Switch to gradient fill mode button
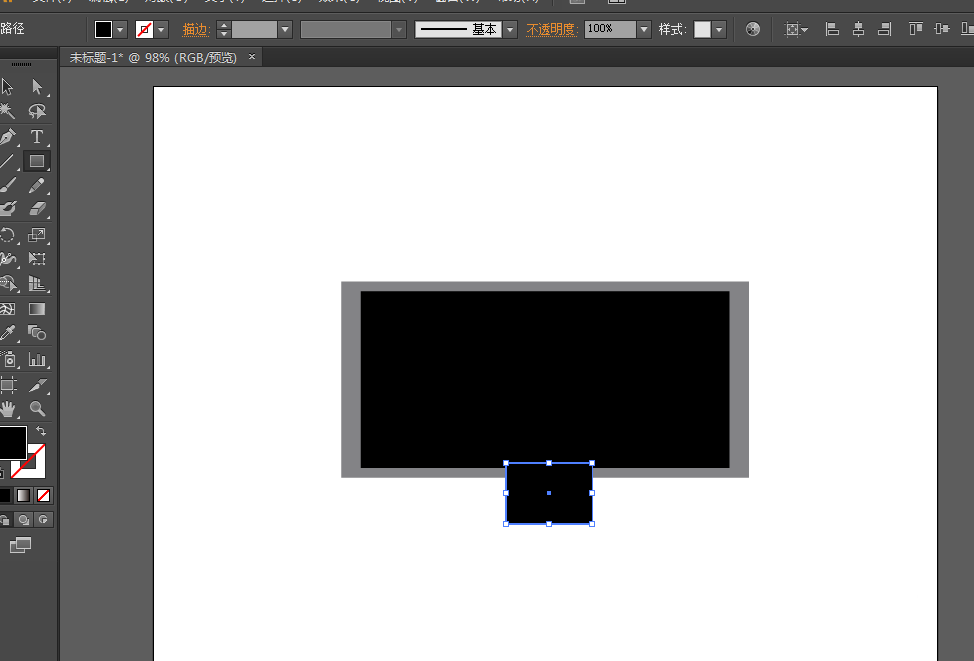This screenshot has width=974, height=661. click(x=23, y=495)
